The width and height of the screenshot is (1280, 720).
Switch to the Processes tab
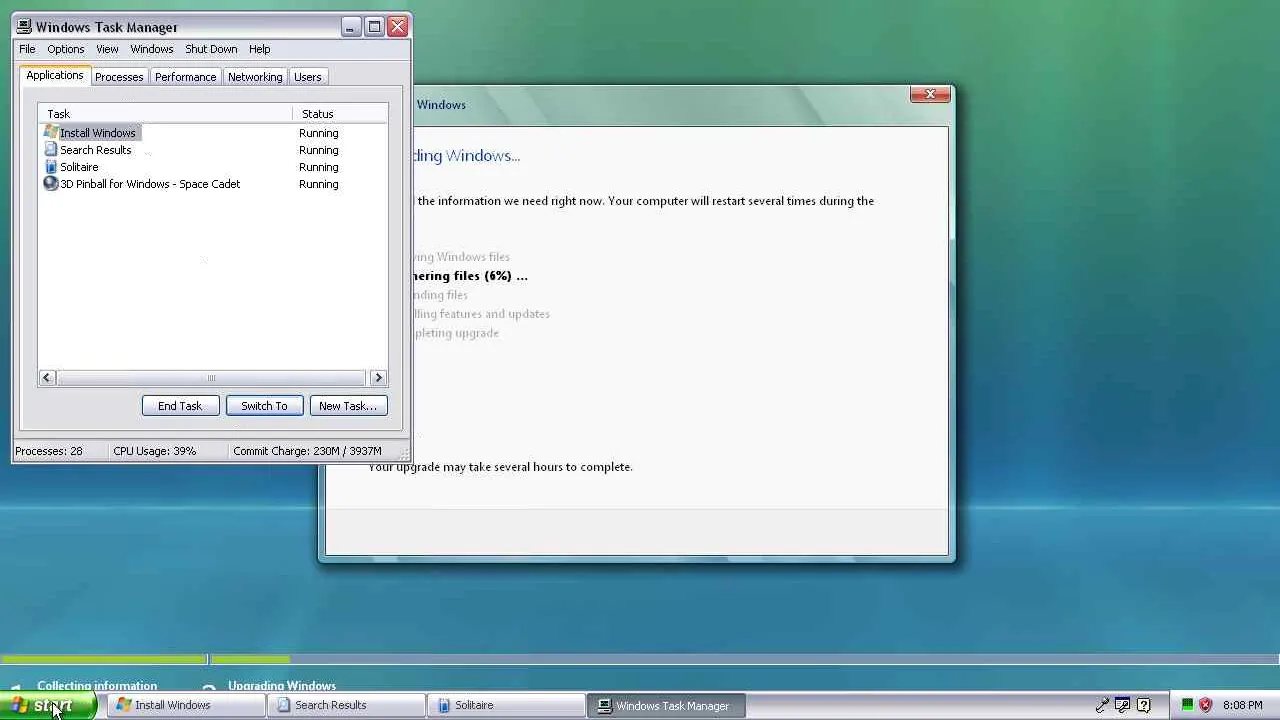[119, 77]
